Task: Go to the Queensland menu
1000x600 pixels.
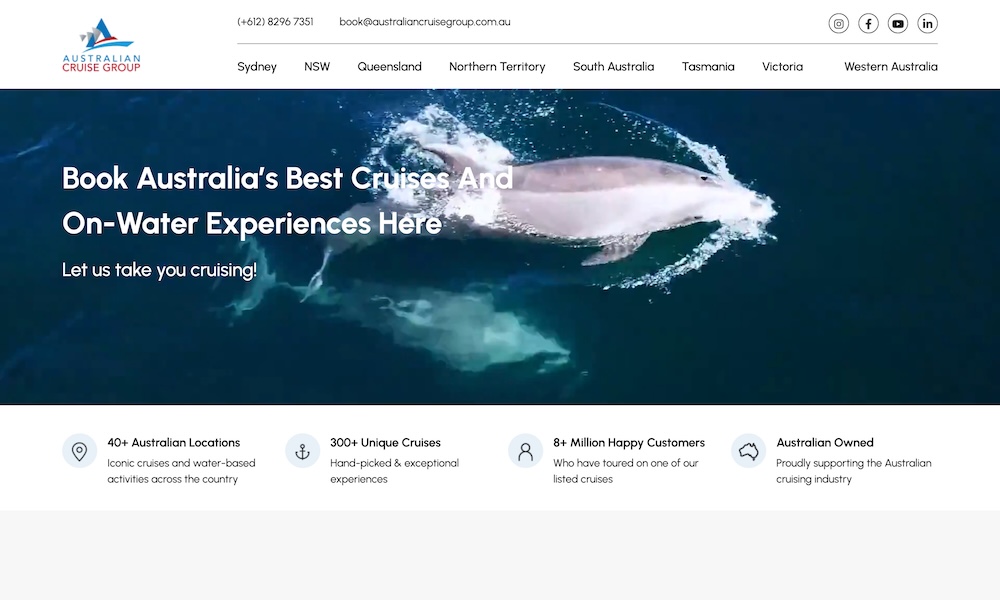Action: click(389, 67)
